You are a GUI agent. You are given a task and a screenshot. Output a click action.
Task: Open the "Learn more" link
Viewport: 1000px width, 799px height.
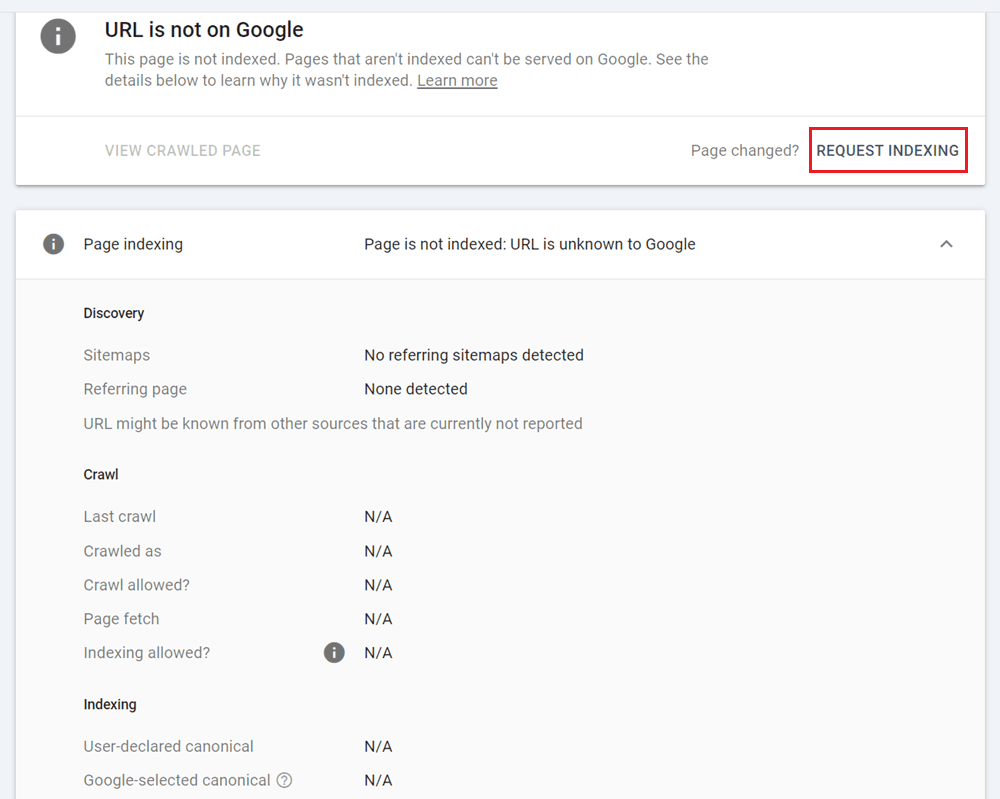click(x=457, y=80)
